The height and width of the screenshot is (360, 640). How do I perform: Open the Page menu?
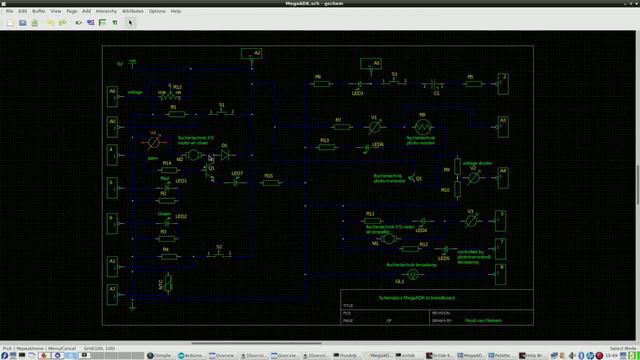(71, 11)
